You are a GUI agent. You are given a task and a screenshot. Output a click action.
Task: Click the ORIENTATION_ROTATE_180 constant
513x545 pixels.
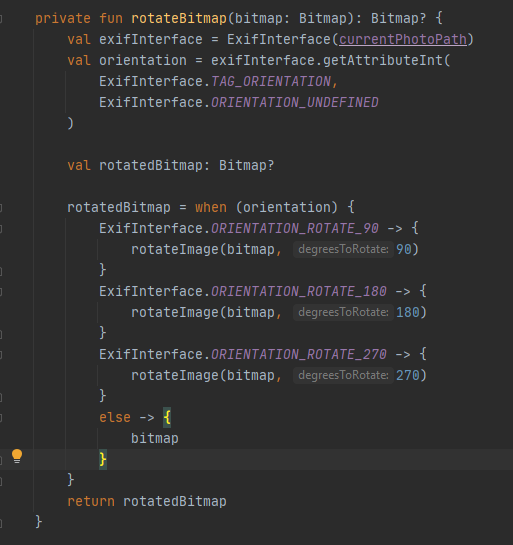point(299,291)
